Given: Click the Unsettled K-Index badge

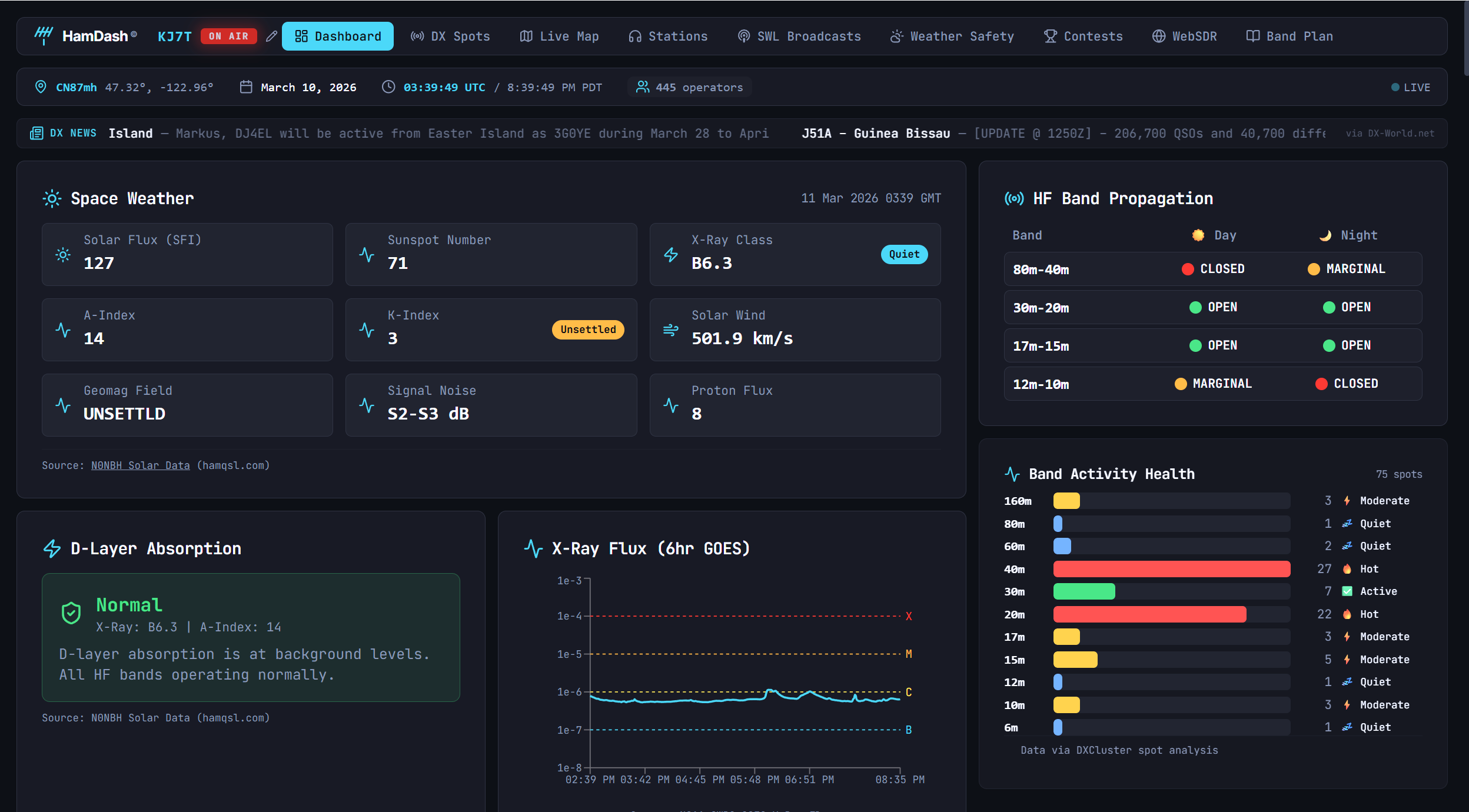Looking at the screenshot, I should coord(587,330).
